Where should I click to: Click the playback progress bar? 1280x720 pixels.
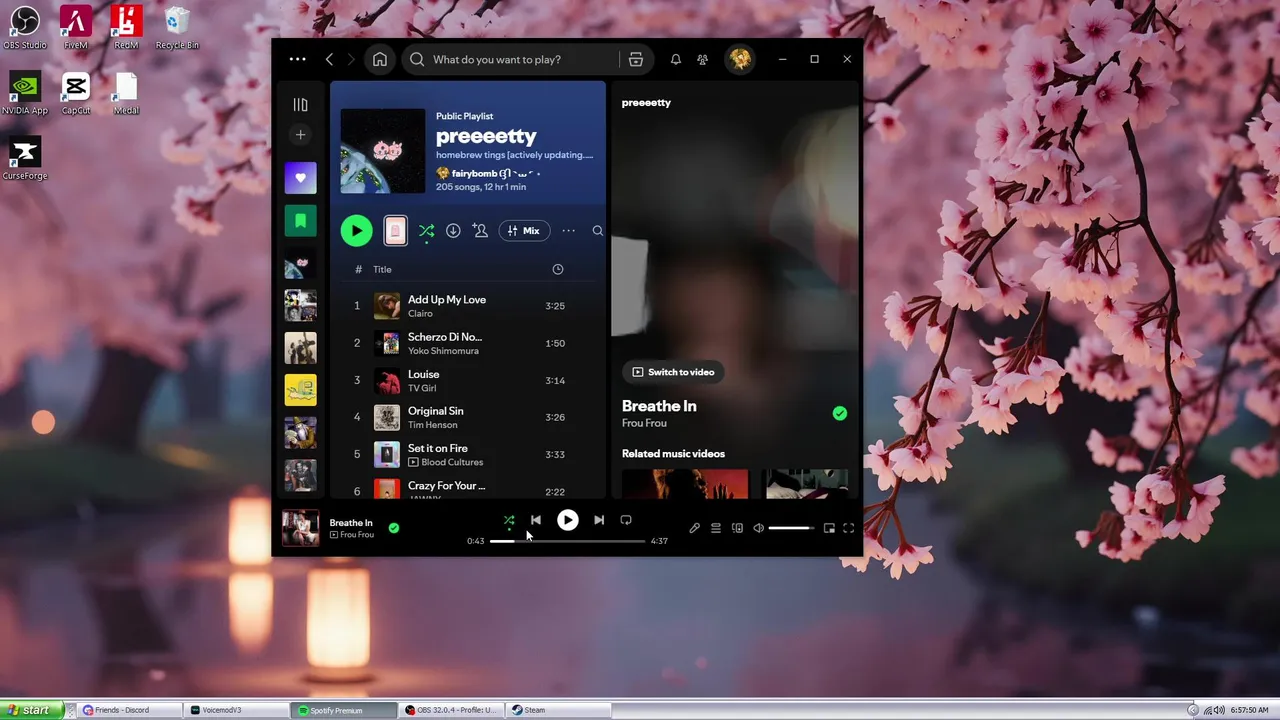567,541
